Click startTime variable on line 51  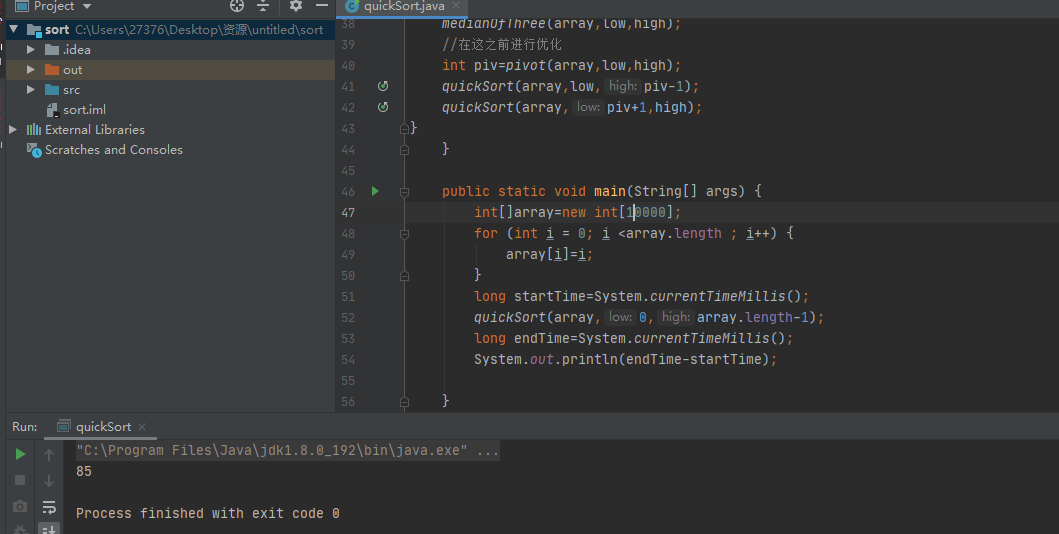pos(550,296)
